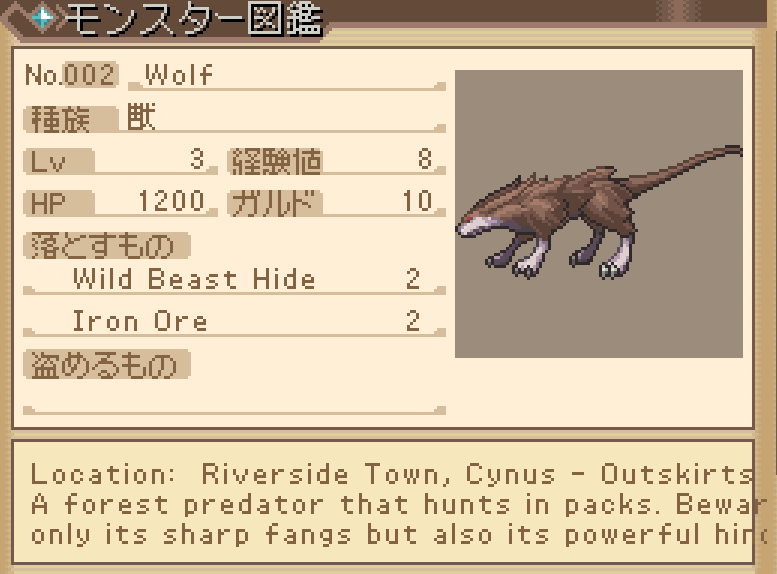
Task: Click the blue diamond icon in title bar
Action: pos(43,18)
